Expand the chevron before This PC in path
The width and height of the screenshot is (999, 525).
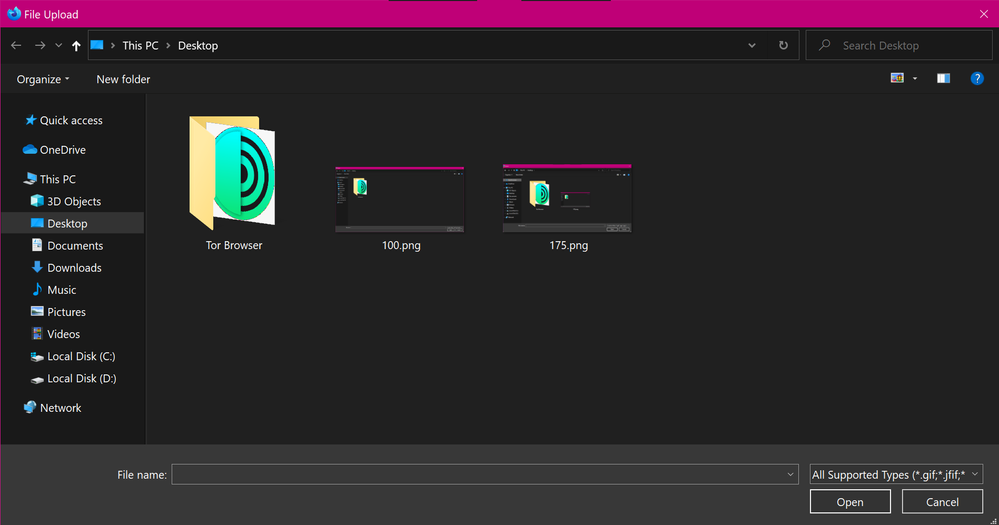point(113,45)
